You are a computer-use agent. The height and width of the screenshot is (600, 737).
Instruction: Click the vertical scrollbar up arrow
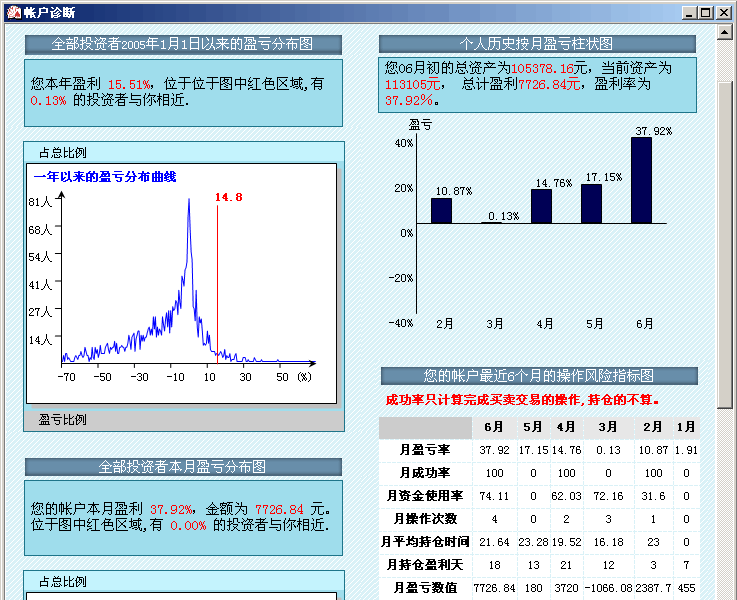(725, 32)
